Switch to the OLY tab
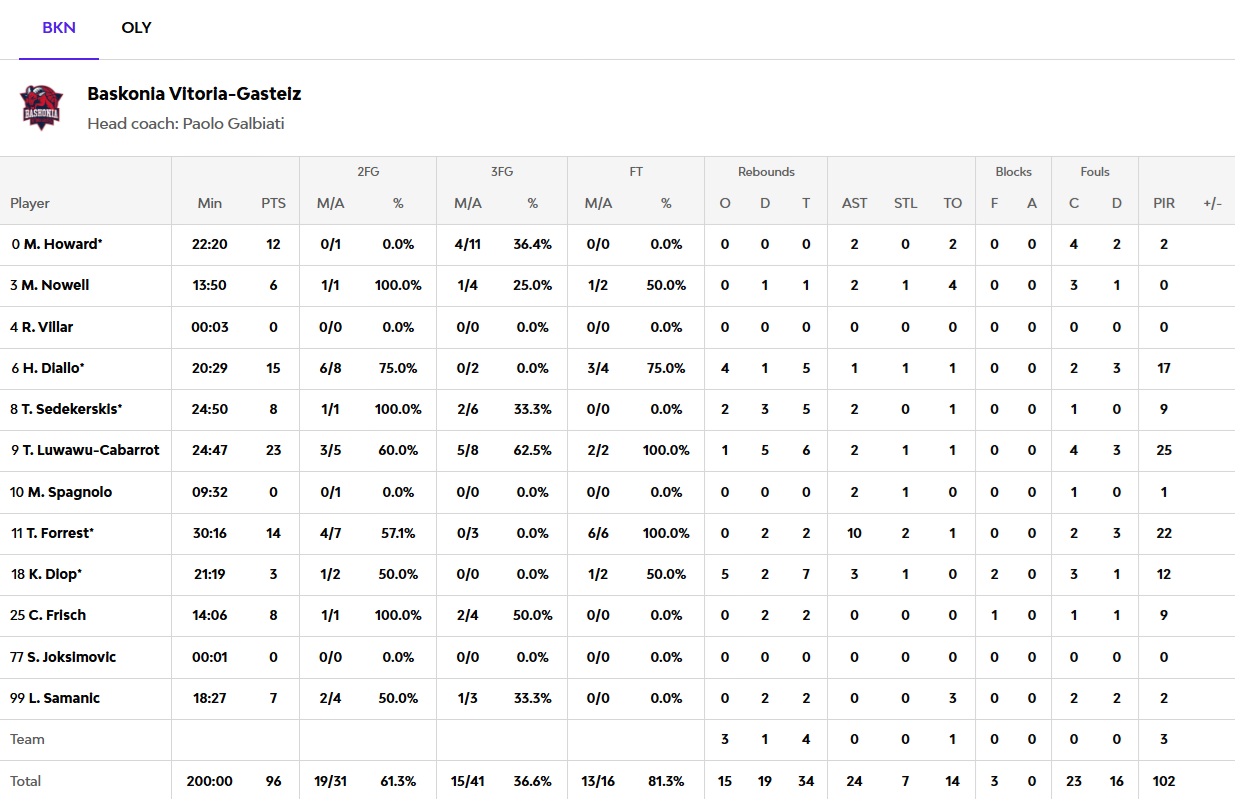The height and width of the screenshot is (807, 1242). pos(136,28)
